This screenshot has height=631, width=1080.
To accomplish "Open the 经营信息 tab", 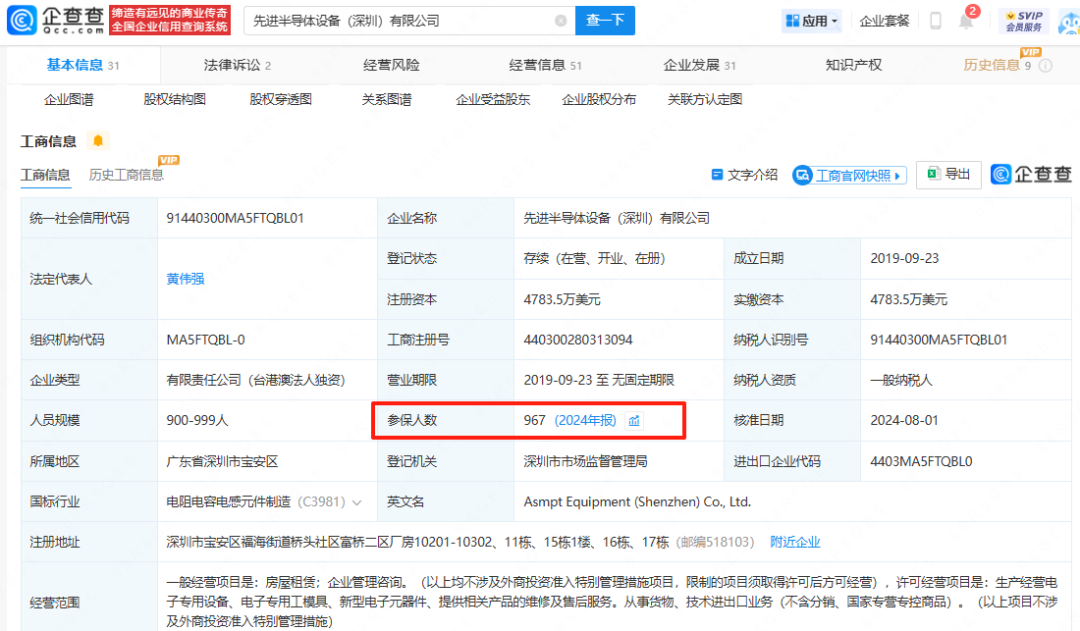I will coord(545,65).
